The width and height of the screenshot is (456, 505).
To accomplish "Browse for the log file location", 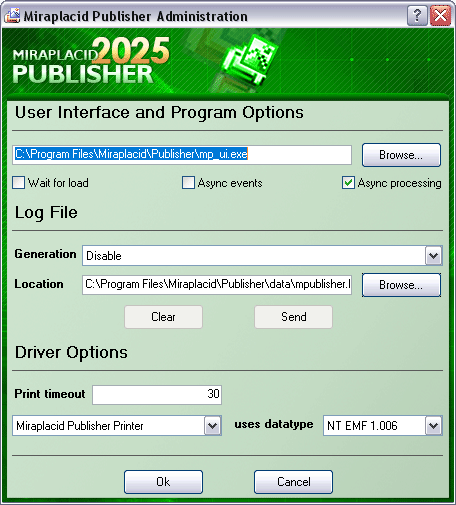I will [x=401, y=285].
